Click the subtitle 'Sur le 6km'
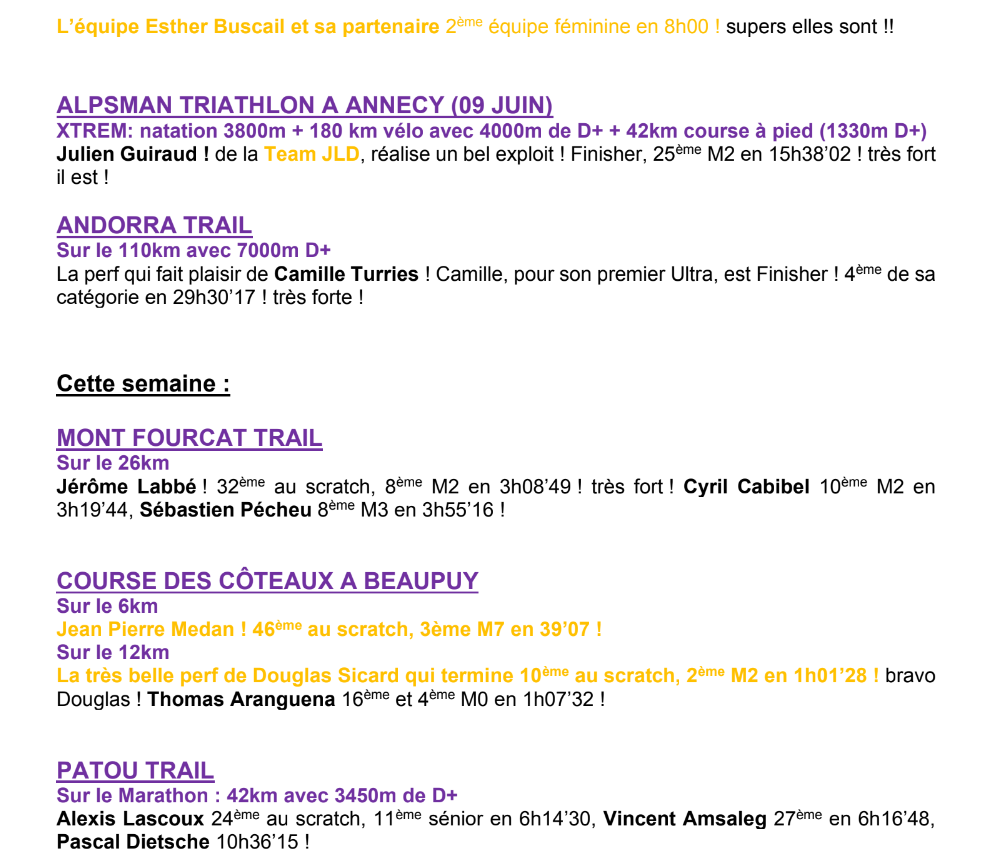 (x=107, y=607)
